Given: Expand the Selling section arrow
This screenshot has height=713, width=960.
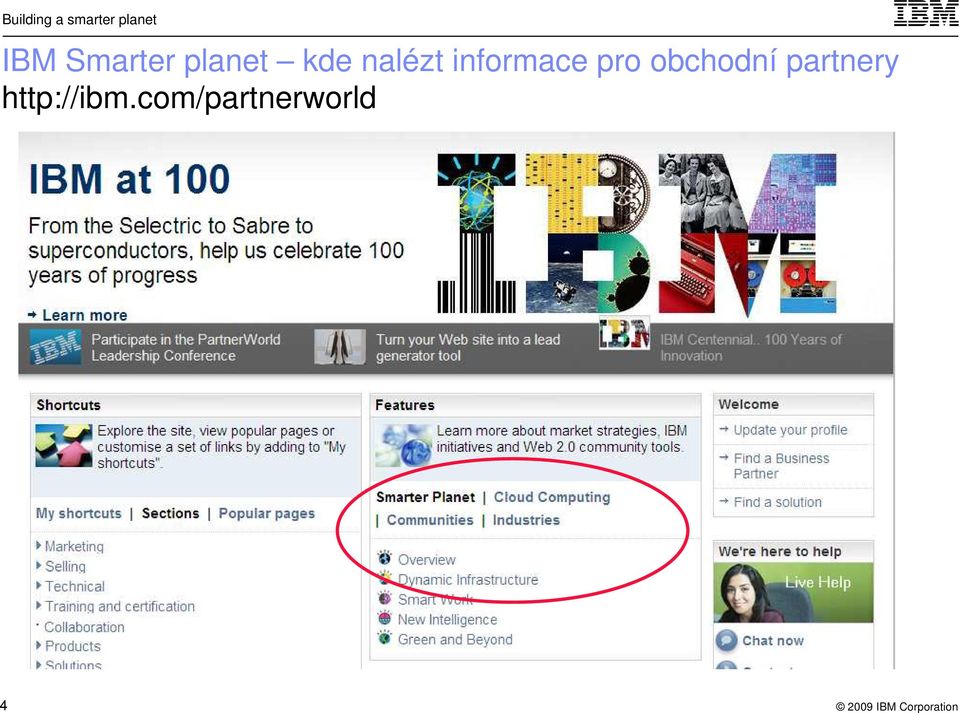Looking at the screenshot, I should pos(39,566).
